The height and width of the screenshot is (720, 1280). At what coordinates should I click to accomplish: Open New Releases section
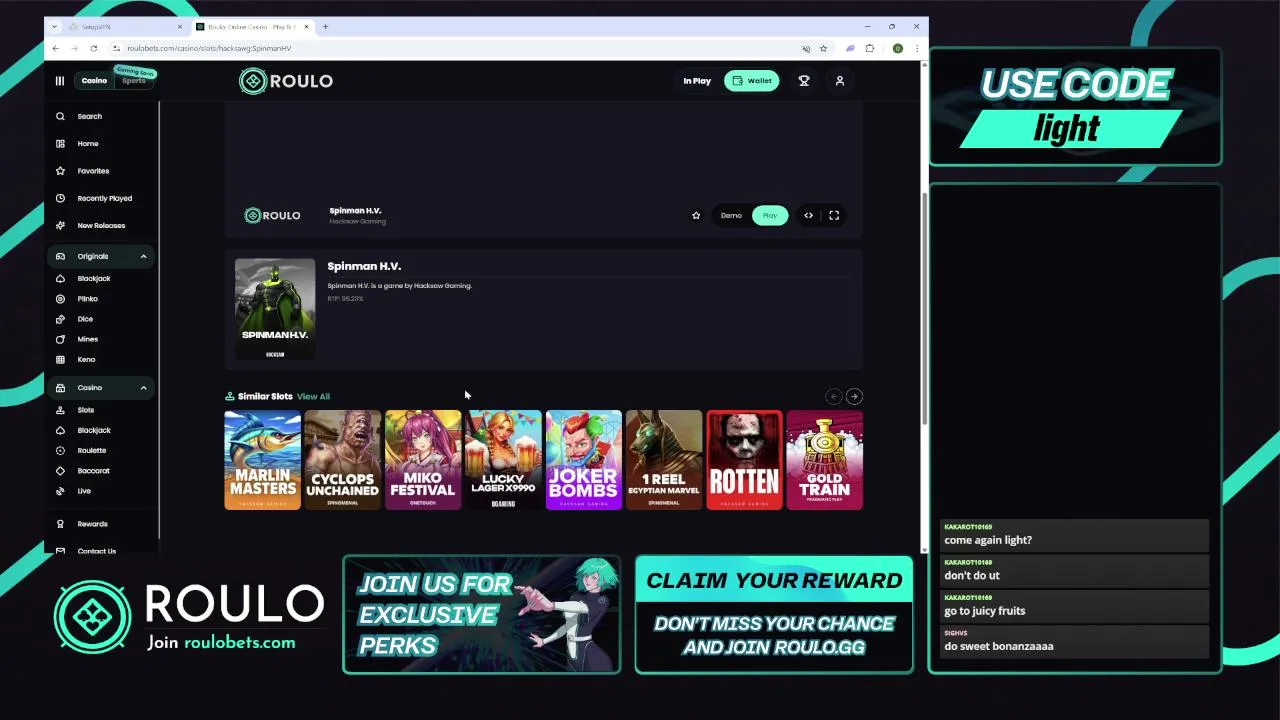[99, 225]
